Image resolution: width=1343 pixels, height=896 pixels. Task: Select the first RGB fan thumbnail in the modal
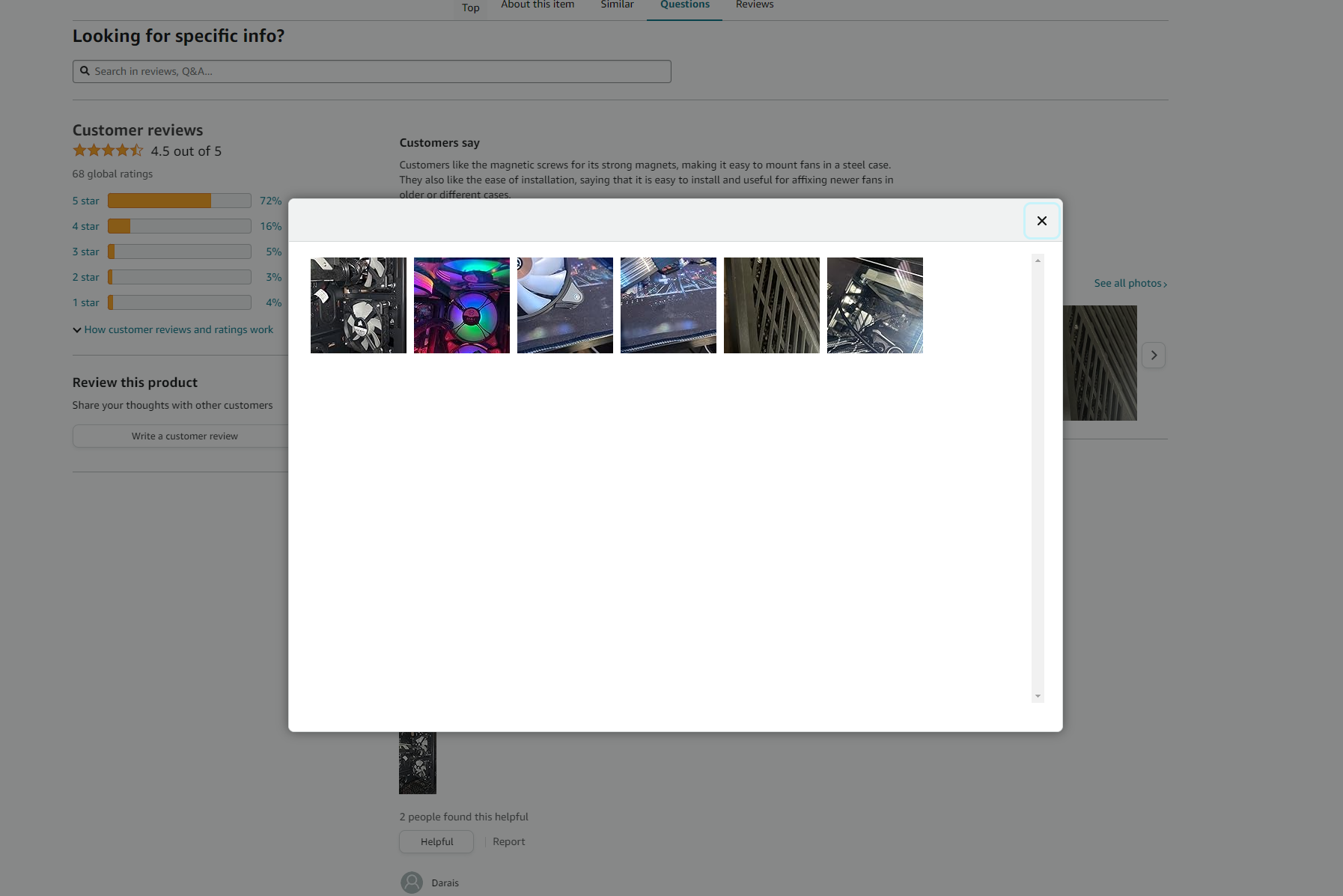[x=359, y=305]
